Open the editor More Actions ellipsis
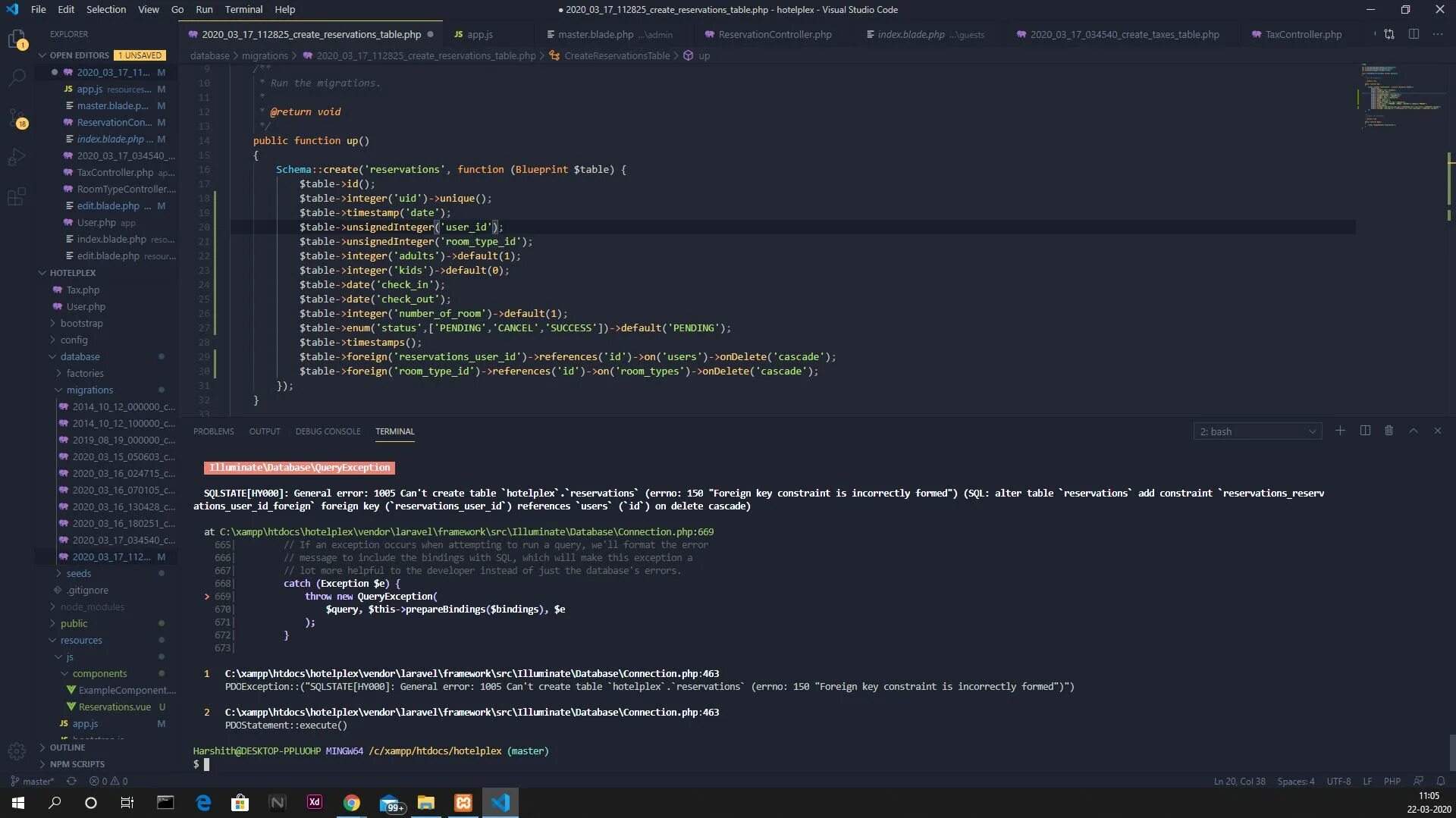 click(1438, 34)
